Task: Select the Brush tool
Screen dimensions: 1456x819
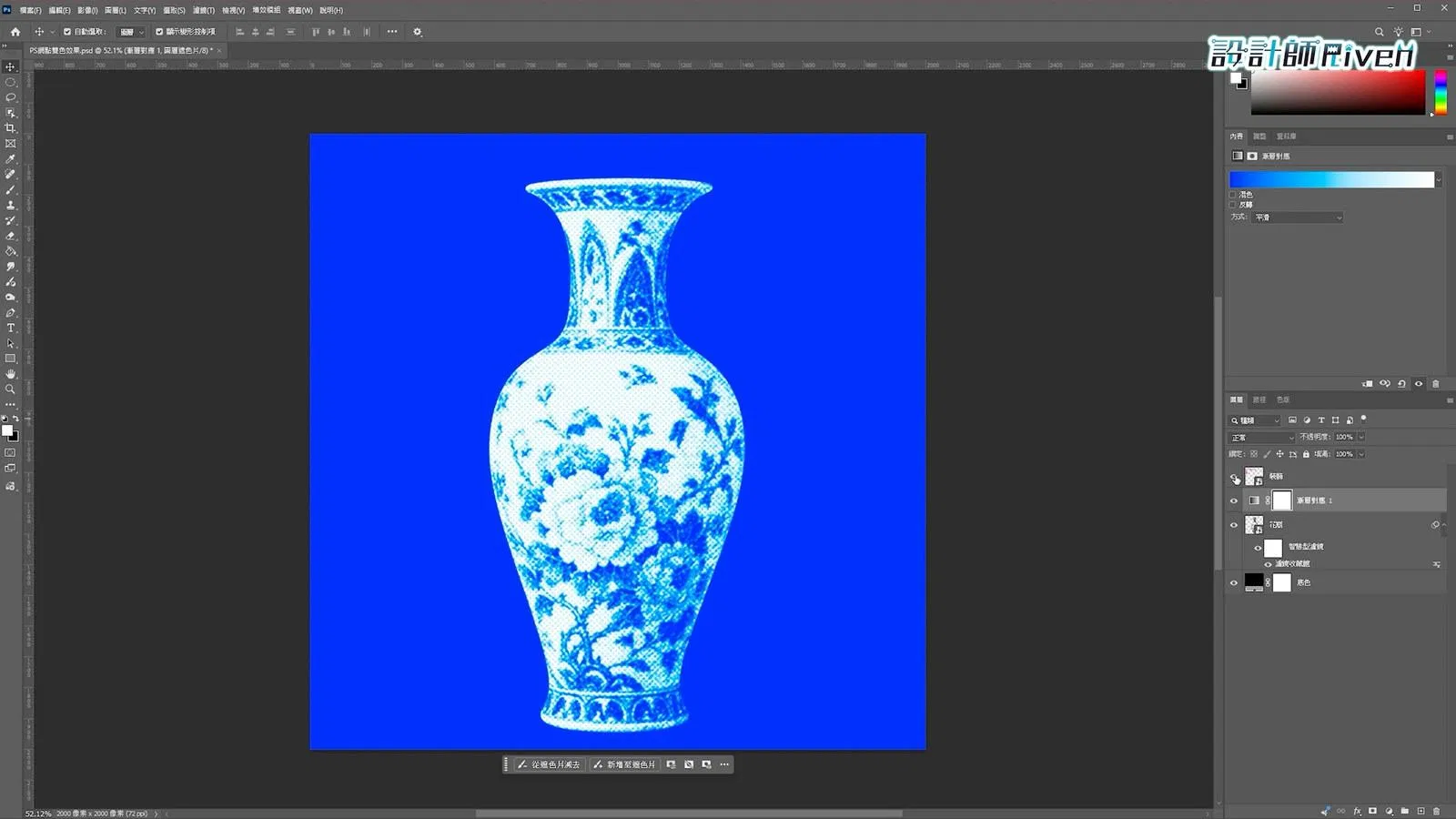Action: point(11,189)
